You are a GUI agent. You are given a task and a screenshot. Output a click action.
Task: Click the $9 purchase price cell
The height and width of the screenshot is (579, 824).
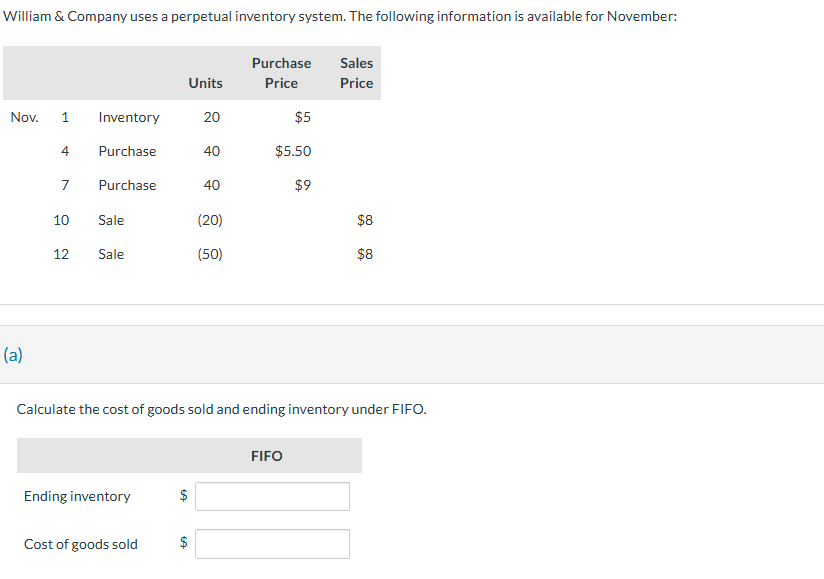click(x=303, y=185)
